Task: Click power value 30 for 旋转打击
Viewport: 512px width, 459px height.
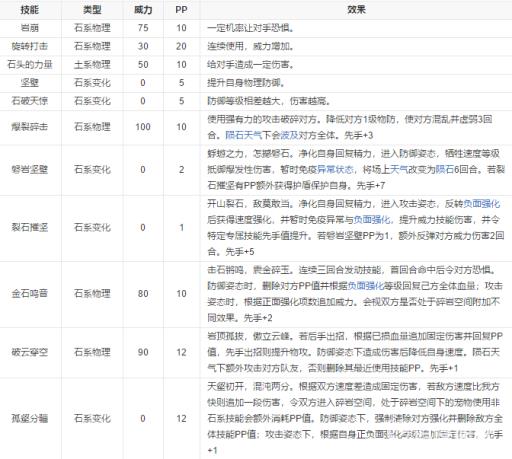Action: tap(143, 46)
